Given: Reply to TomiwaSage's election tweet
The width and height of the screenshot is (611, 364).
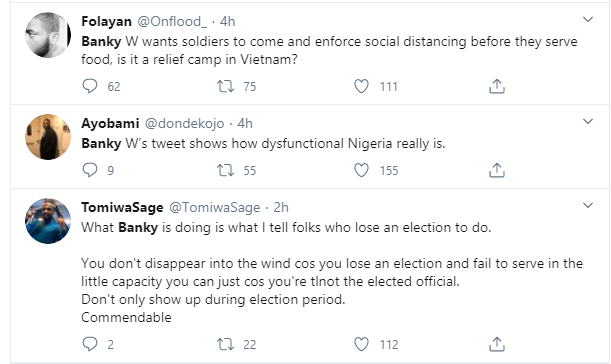Looking at the screenshot, I should 90,344.
